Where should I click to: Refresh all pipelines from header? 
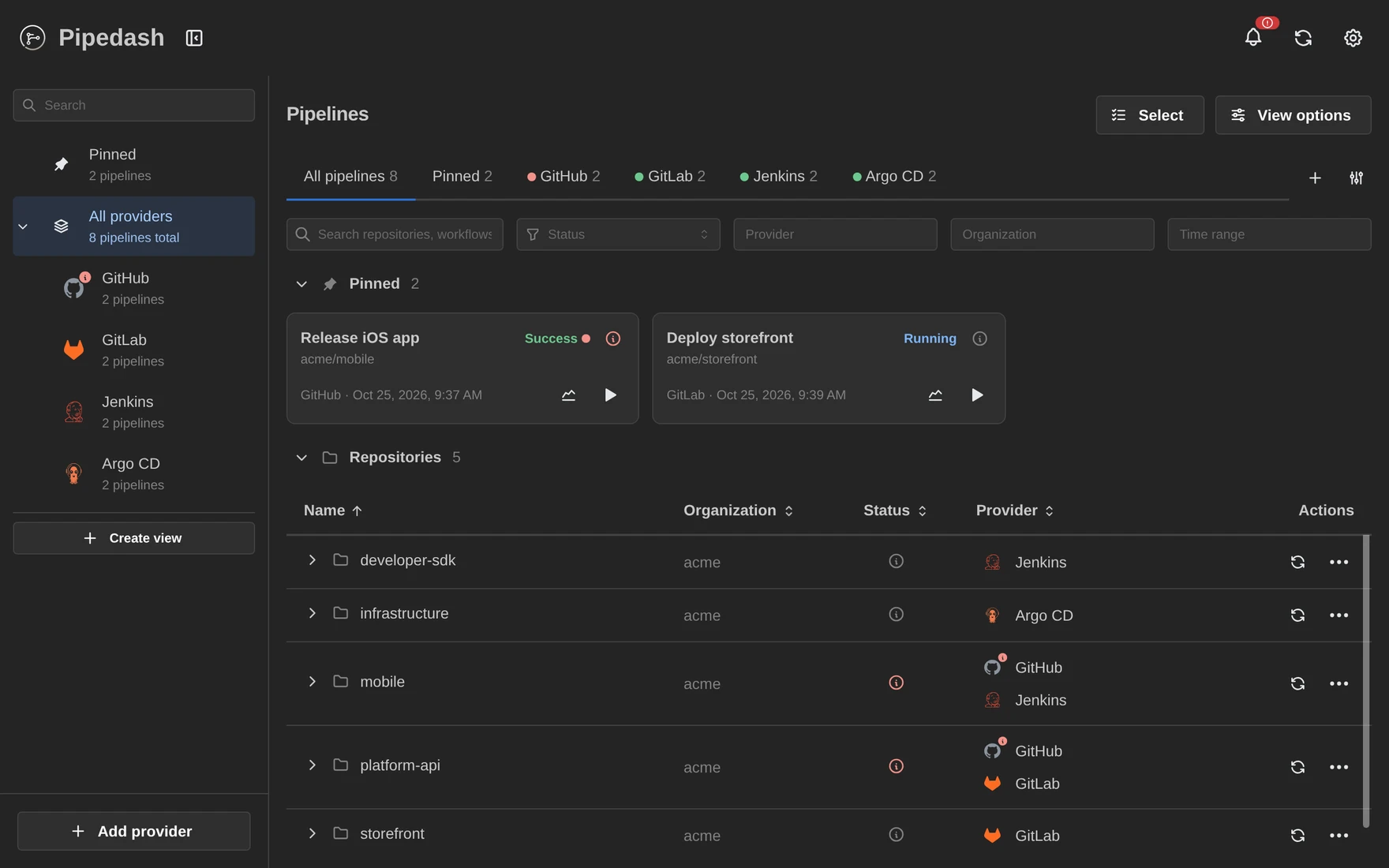pos(1303,38)
